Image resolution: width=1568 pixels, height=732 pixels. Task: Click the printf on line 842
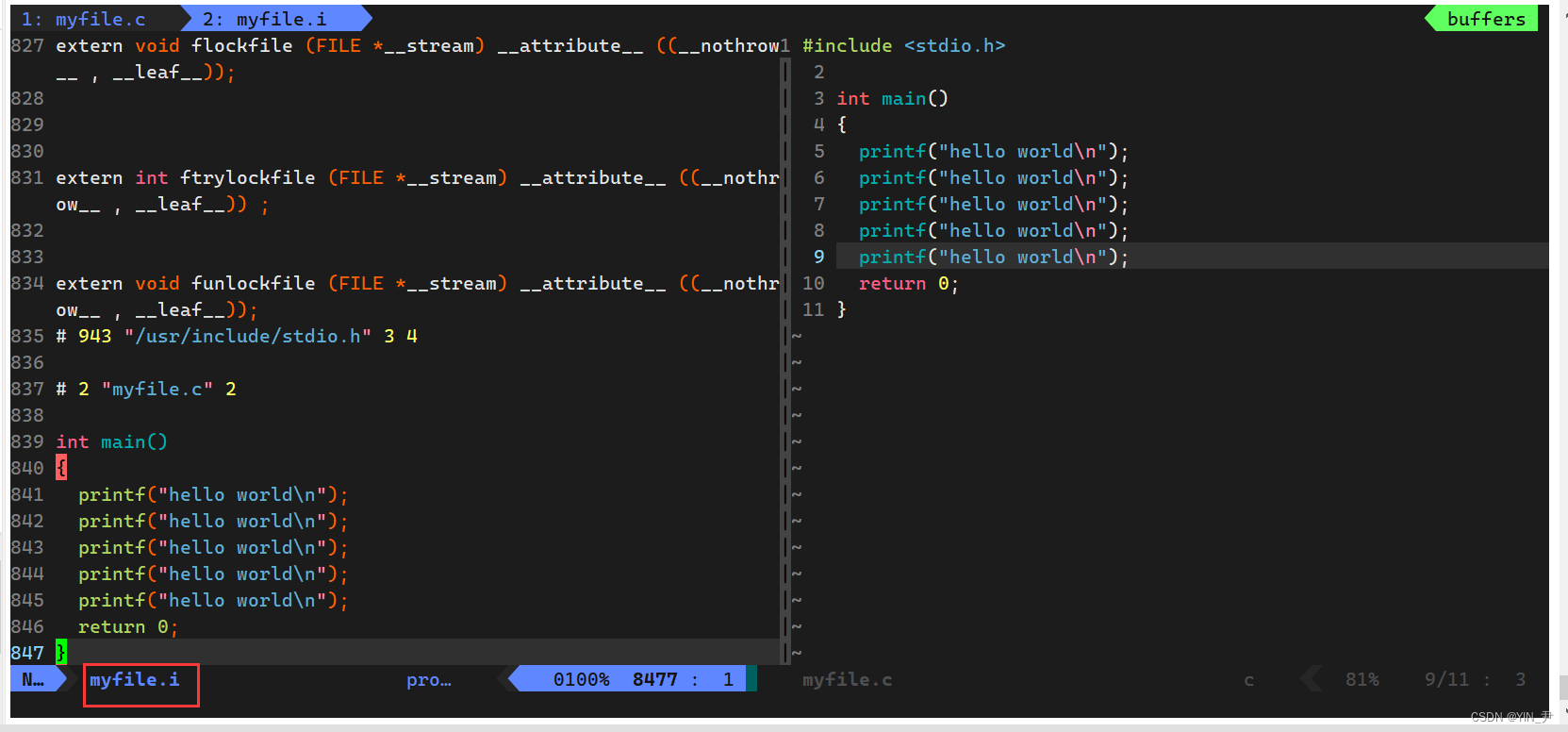pyautogui.click(x=213, y=521)
